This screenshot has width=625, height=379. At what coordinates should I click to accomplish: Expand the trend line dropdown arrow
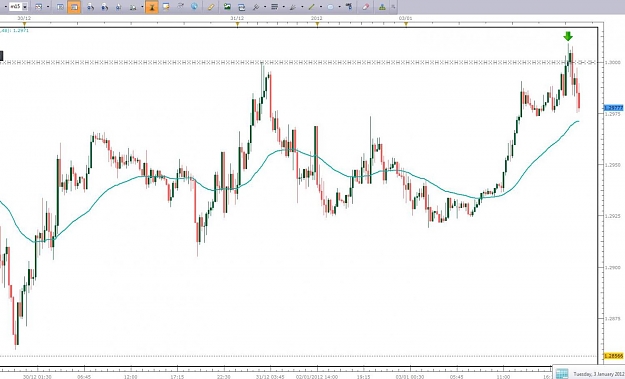coord(320,7)
